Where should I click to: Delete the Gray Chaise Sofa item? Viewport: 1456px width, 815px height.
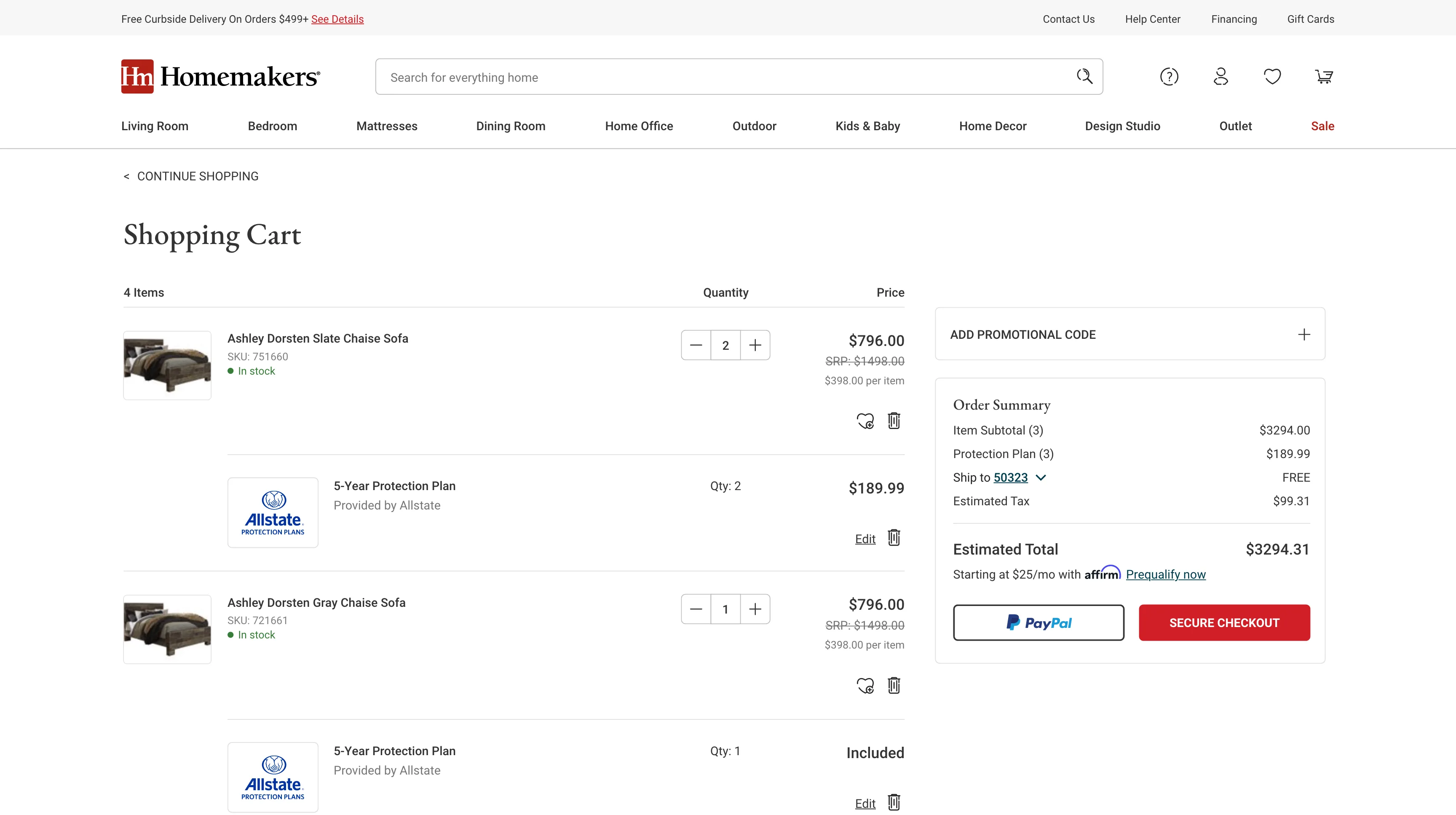[894, 685]
